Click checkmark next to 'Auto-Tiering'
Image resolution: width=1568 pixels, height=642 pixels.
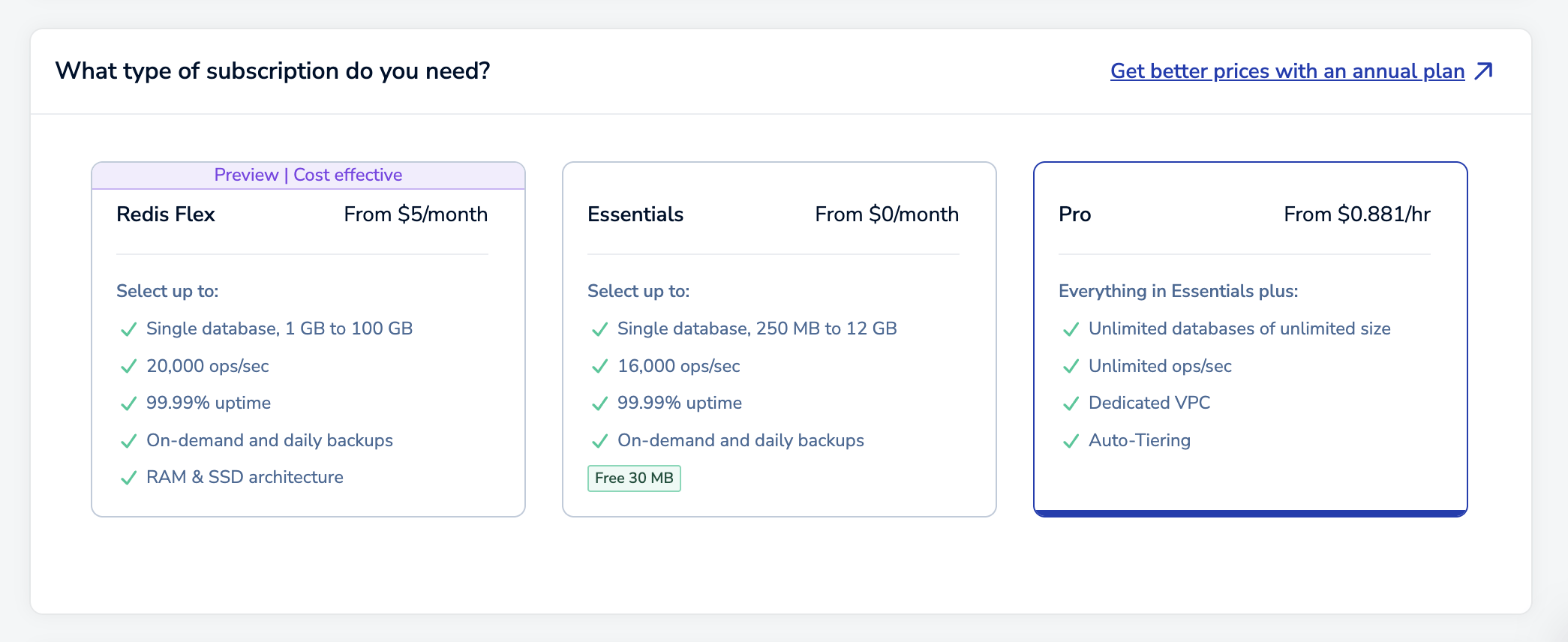(x=1071, y=441)
